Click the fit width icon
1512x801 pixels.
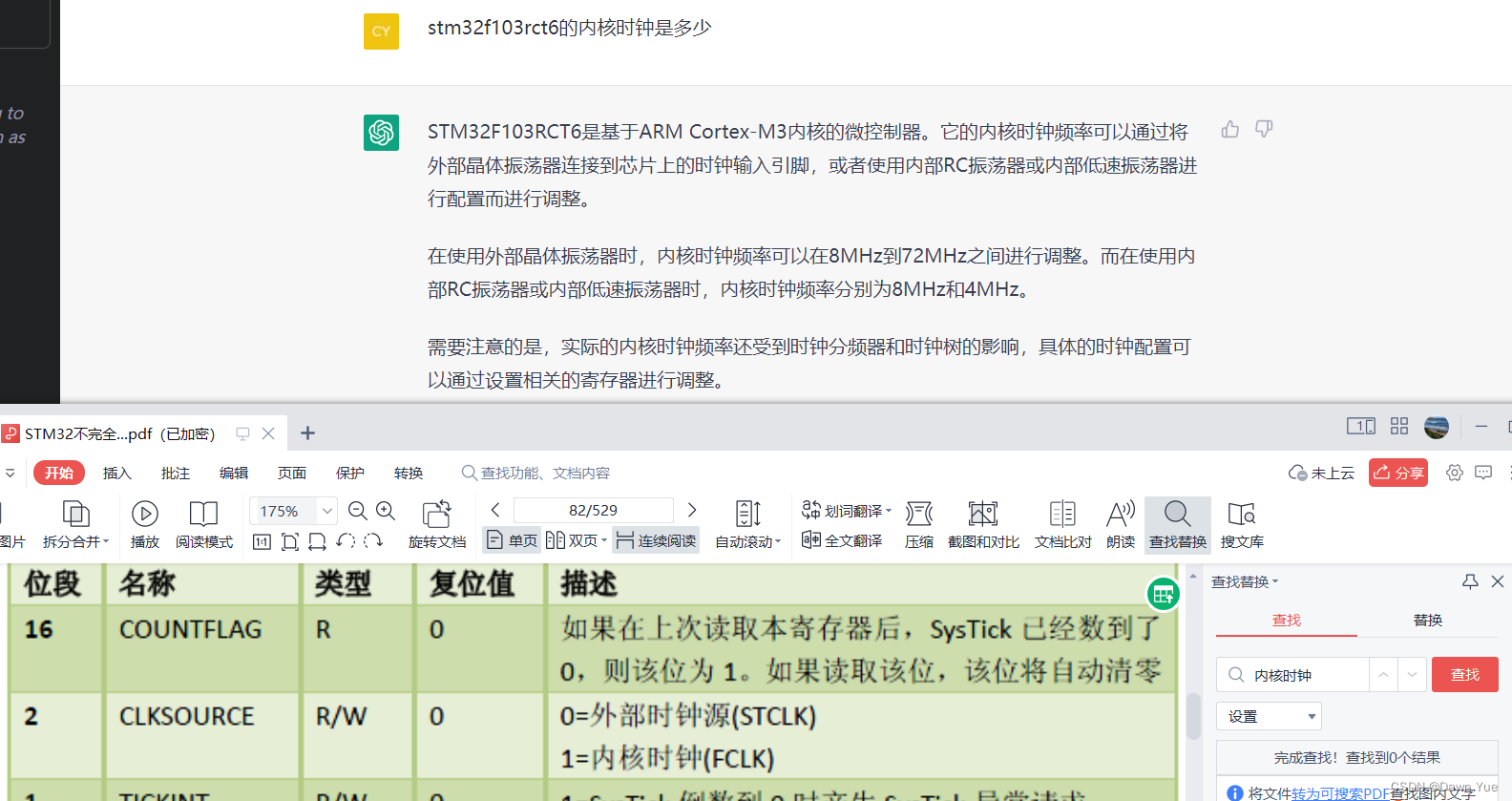(318, 541)
